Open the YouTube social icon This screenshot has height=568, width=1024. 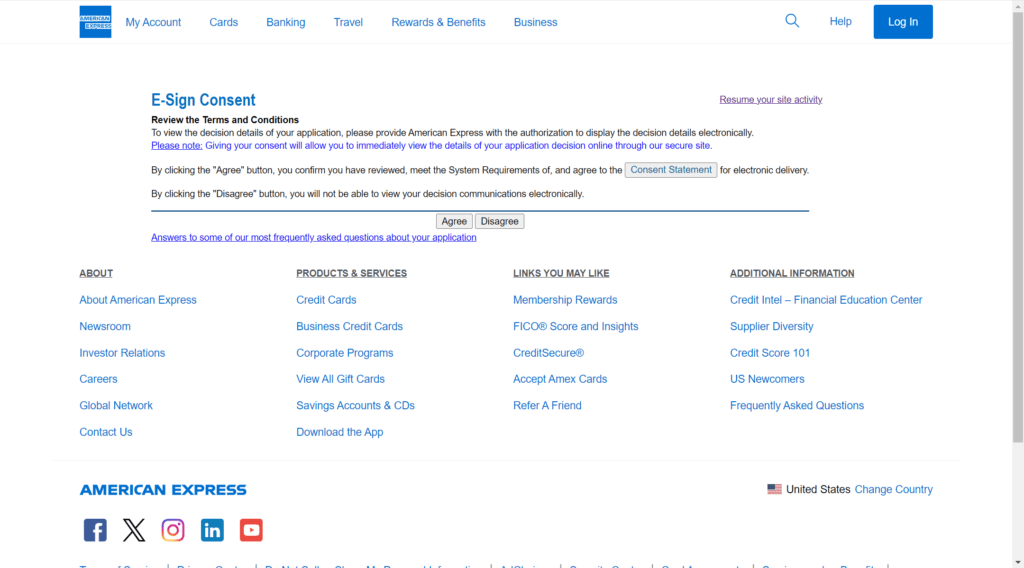click(x=251, y=530)
